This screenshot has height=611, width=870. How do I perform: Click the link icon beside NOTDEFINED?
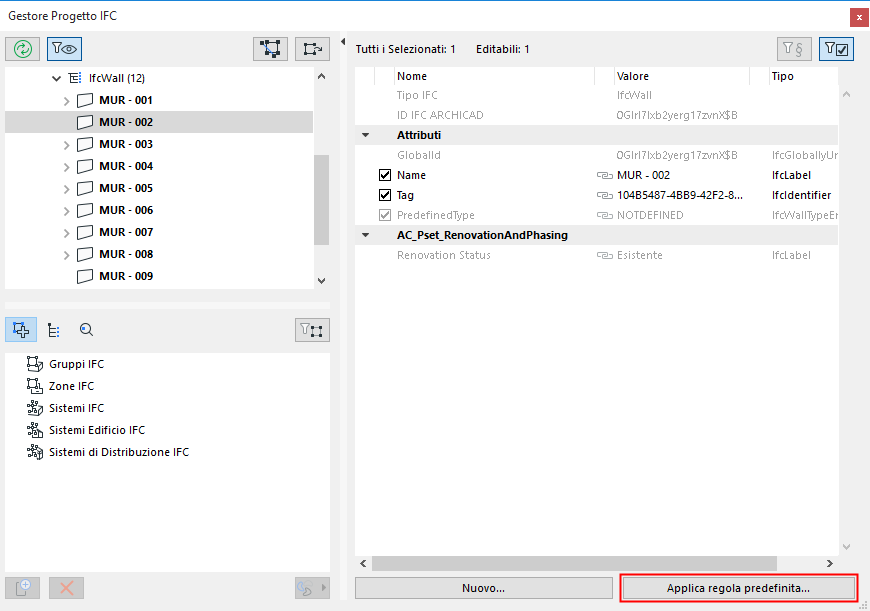[604, 215]
